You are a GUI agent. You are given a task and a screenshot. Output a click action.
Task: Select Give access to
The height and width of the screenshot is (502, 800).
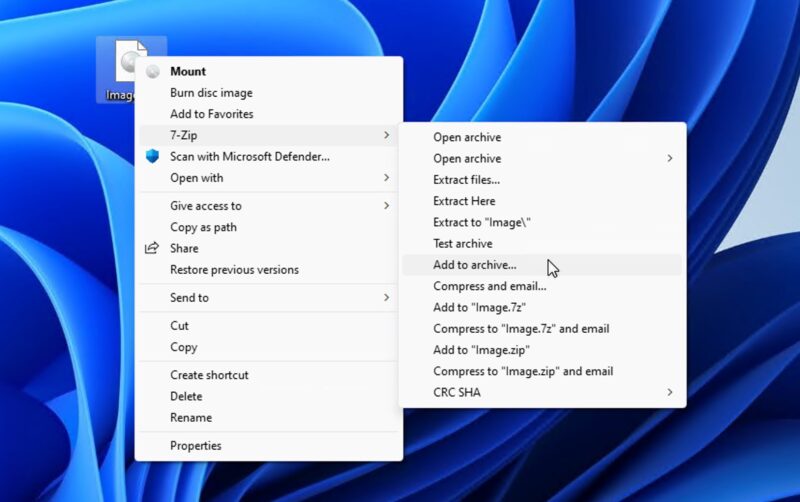tap(269, 206)
